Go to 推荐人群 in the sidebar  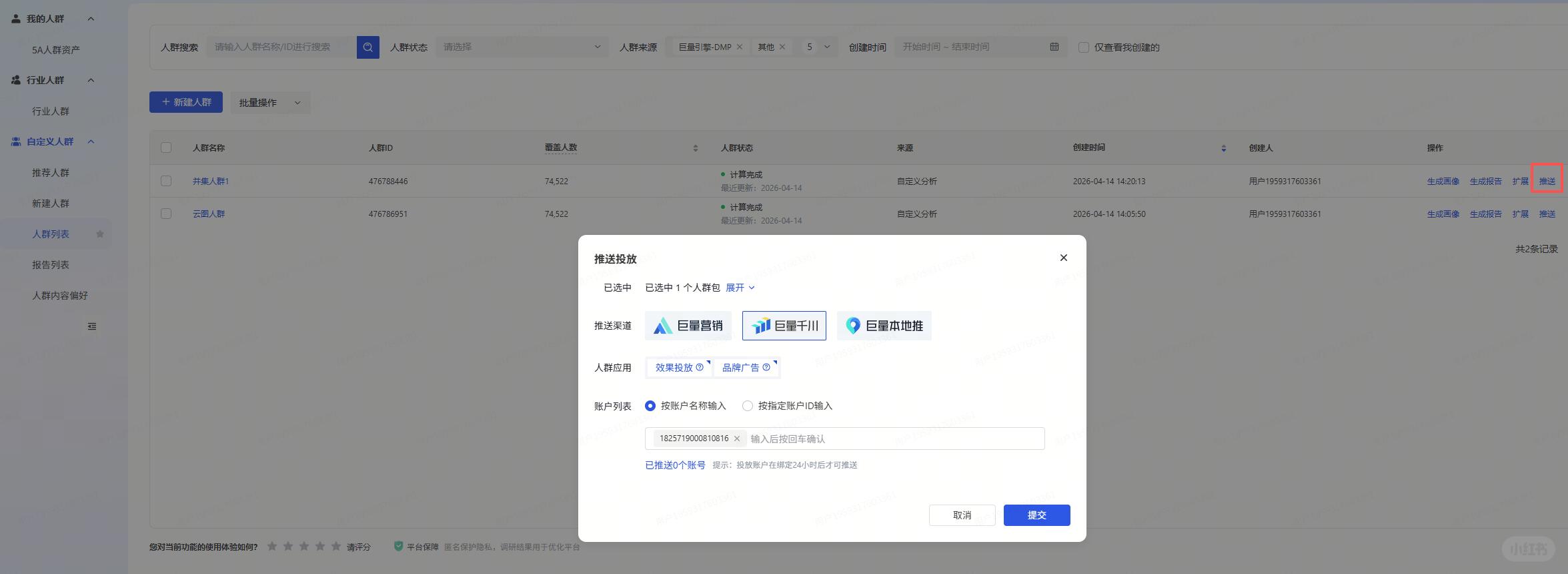click(51, 173)
